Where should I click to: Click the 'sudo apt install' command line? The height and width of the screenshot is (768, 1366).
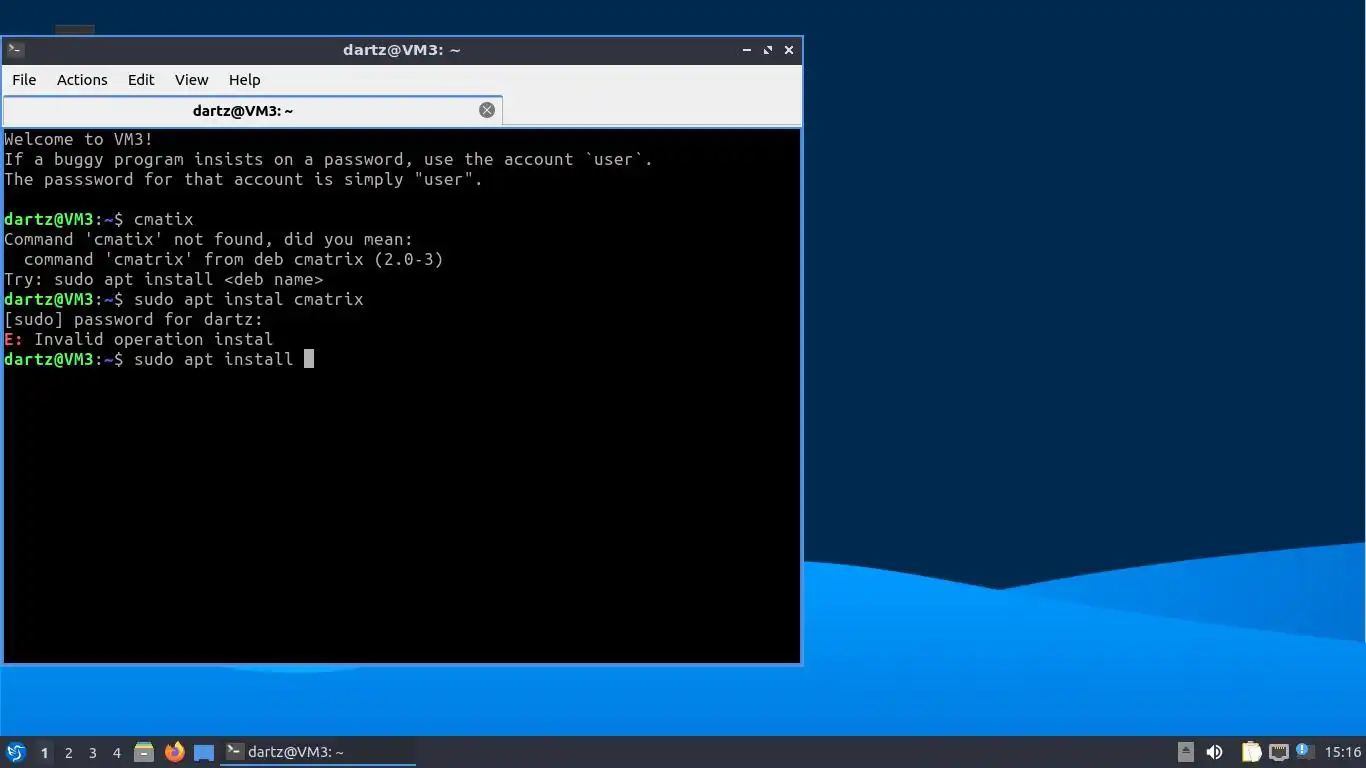(159, 359)
